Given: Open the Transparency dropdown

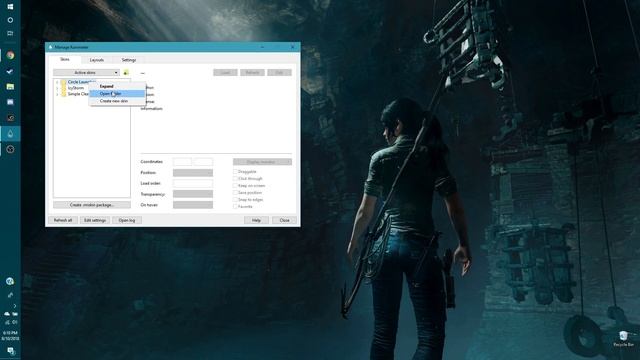Looking at the screenshot, I should [x=193, y=194].
